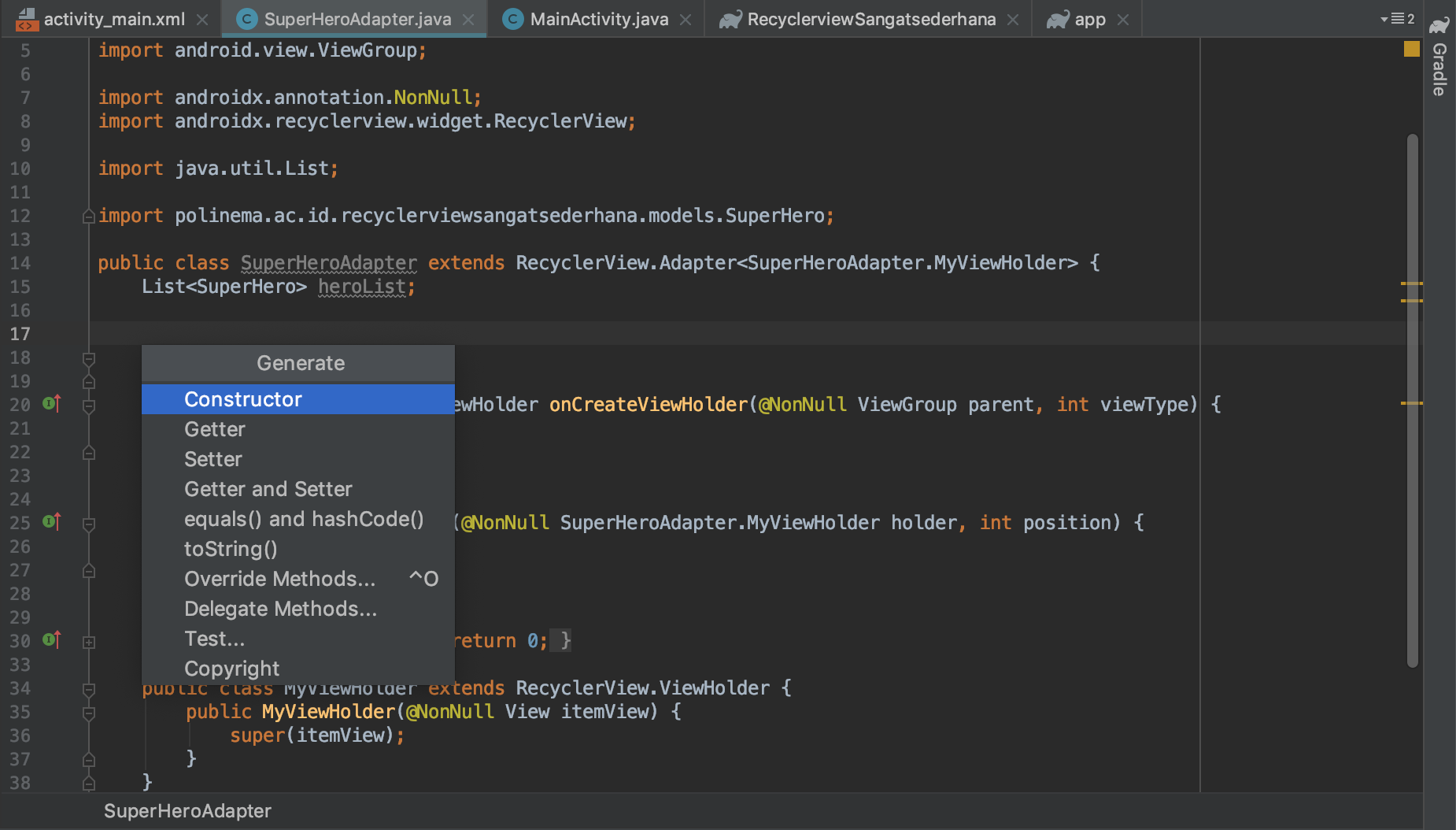Choose Constructor in Generate popup

[297, 399]
